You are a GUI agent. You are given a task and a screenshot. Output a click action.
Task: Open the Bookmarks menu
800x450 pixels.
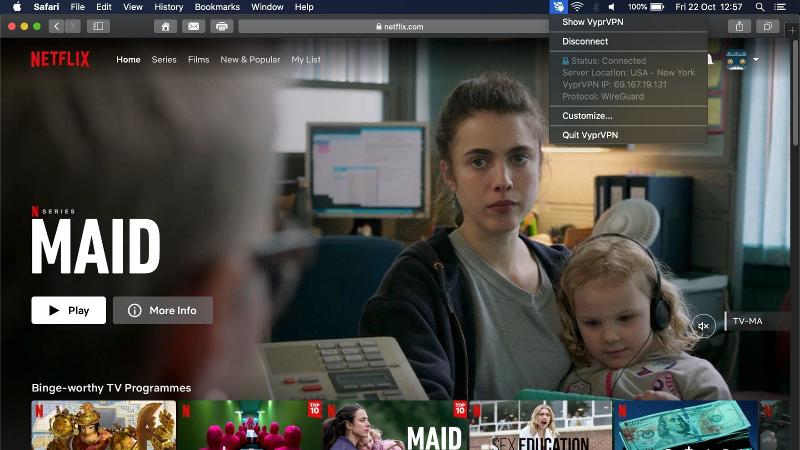point(217,7)
